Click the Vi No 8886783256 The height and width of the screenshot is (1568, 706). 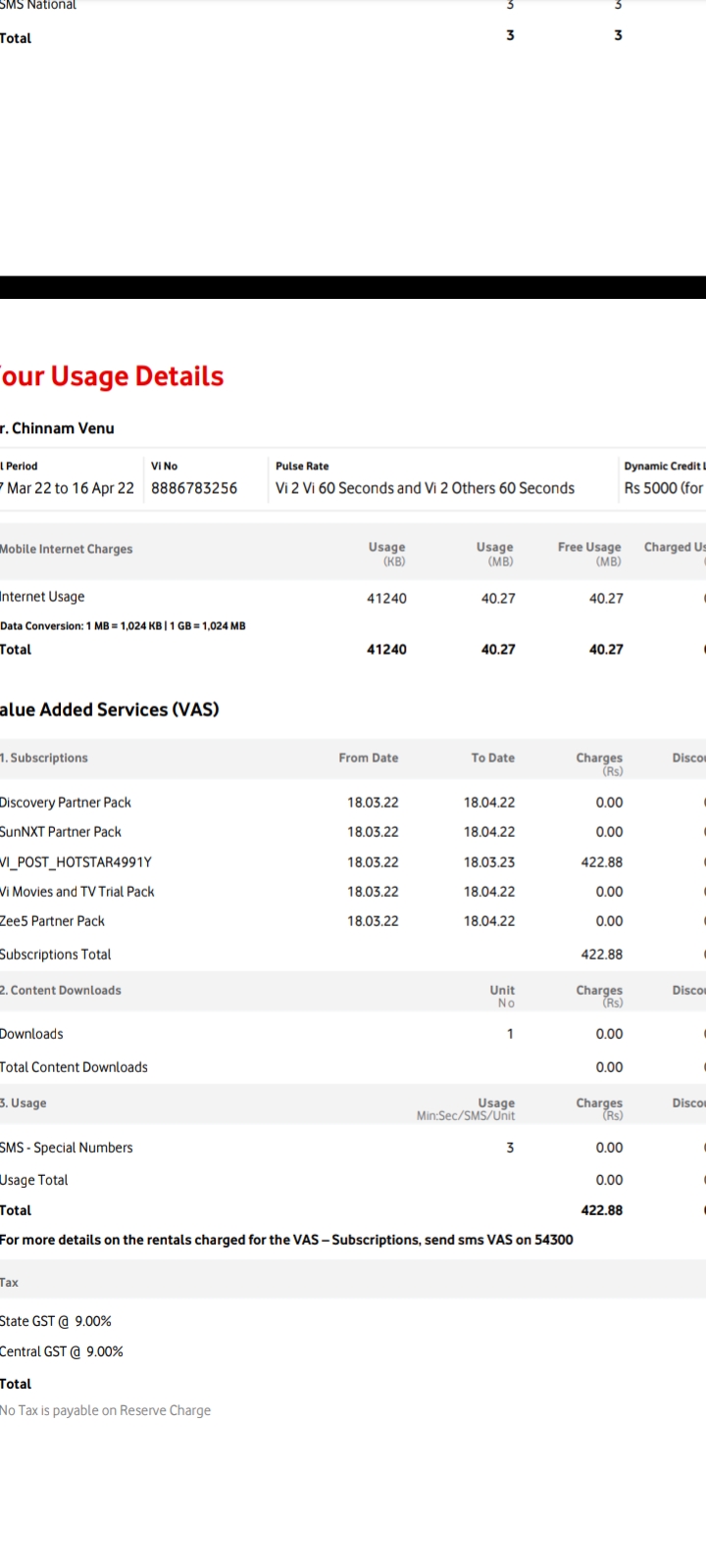point(193,488)
